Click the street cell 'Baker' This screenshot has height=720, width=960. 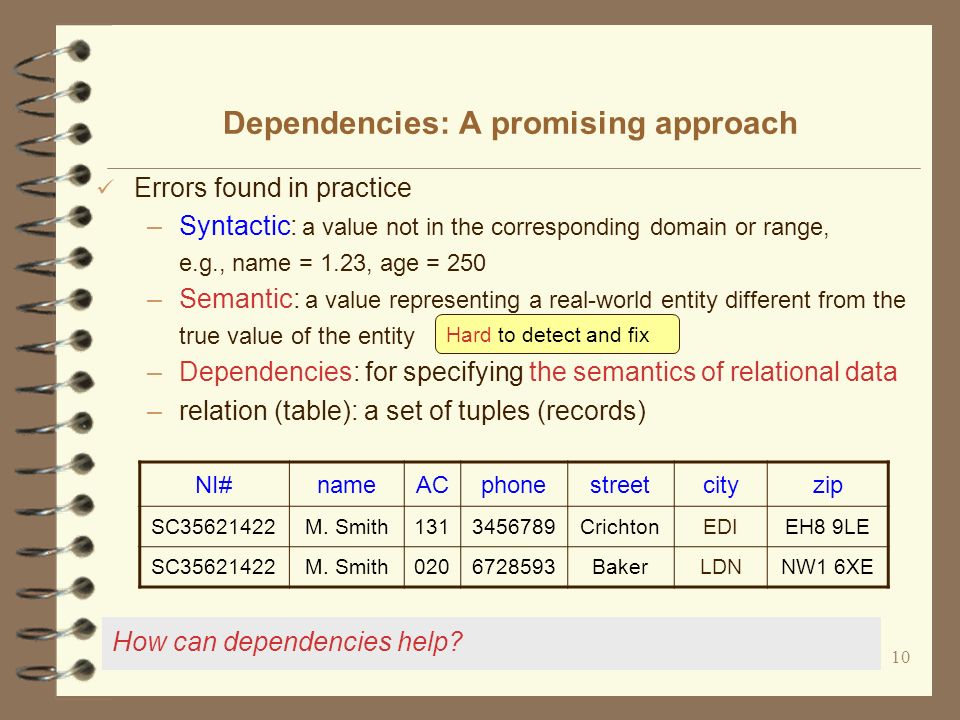[x=620, y=567]
